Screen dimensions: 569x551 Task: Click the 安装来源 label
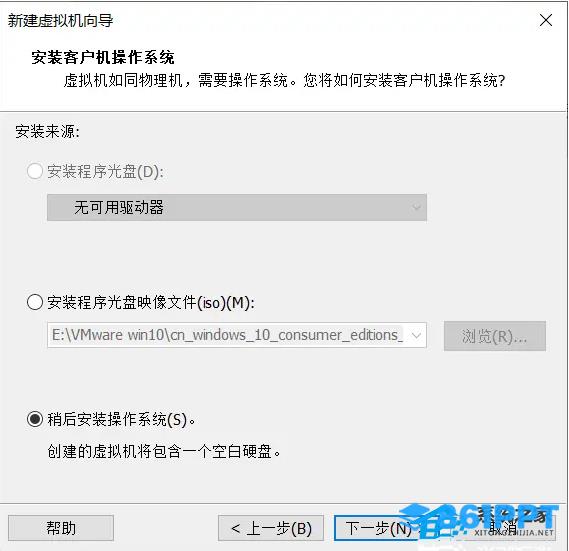(x=47, y=131)
